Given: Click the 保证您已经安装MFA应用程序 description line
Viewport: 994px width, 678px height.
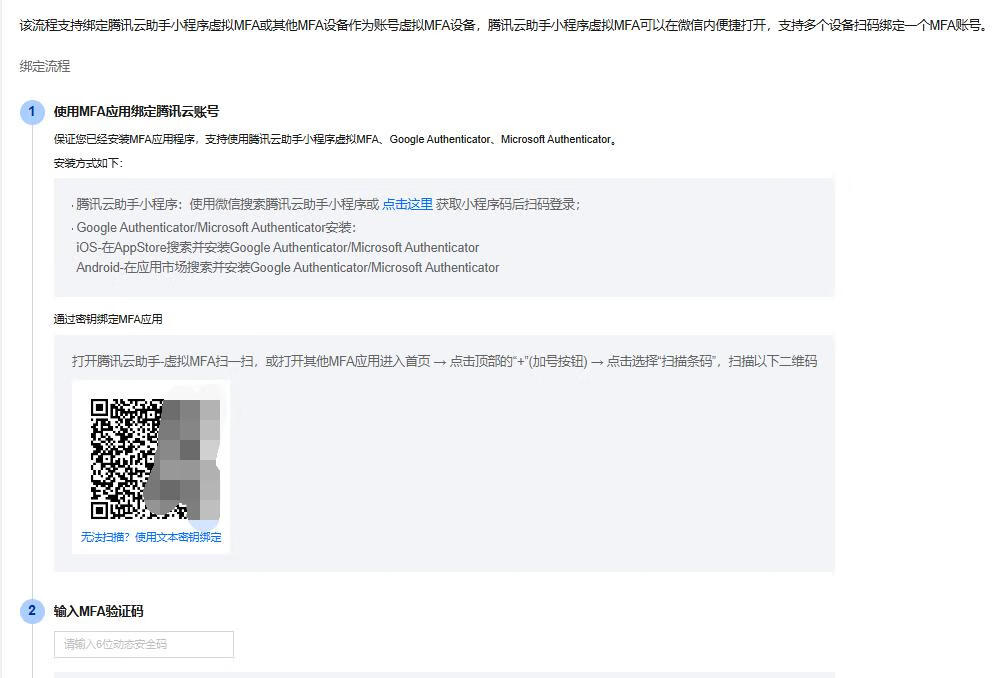Looking at the screenshot, I should tap(334, 139).
